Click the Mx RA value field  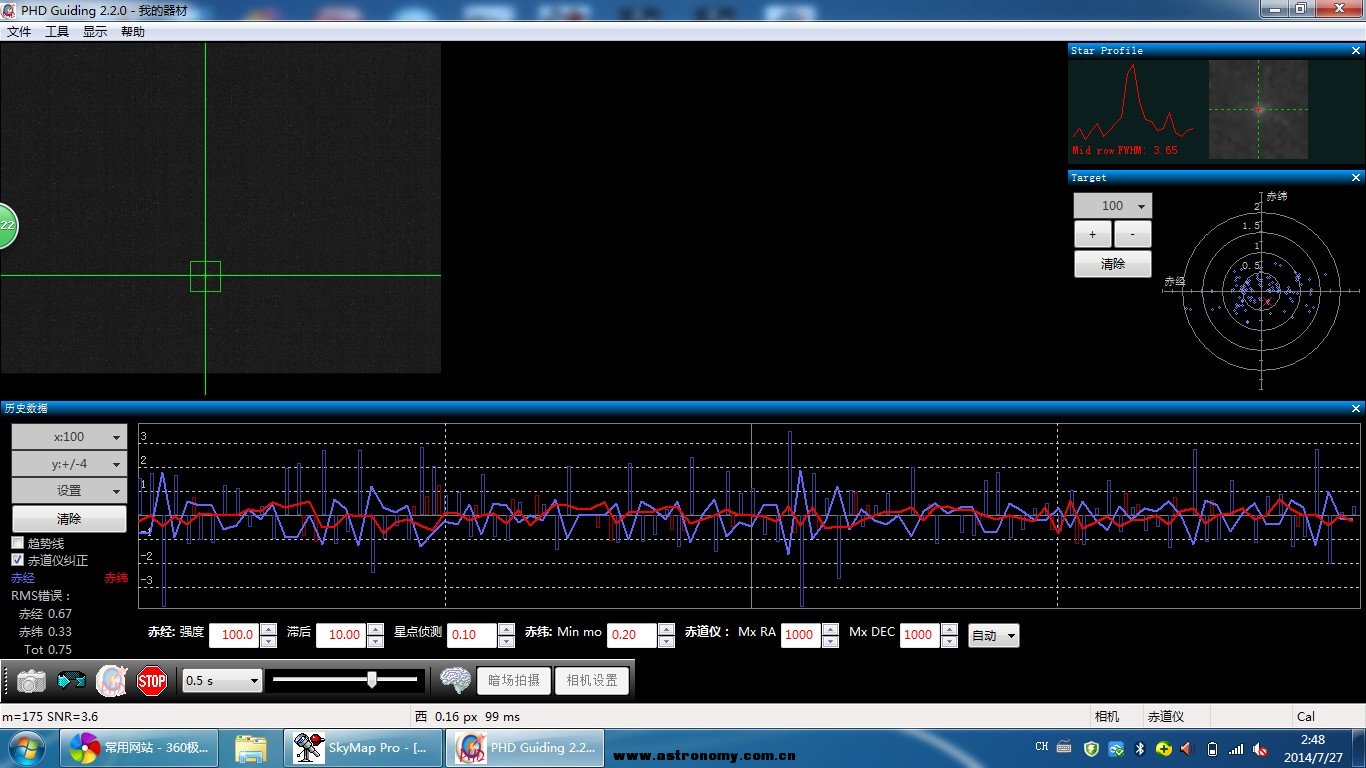tap(801, 635)
